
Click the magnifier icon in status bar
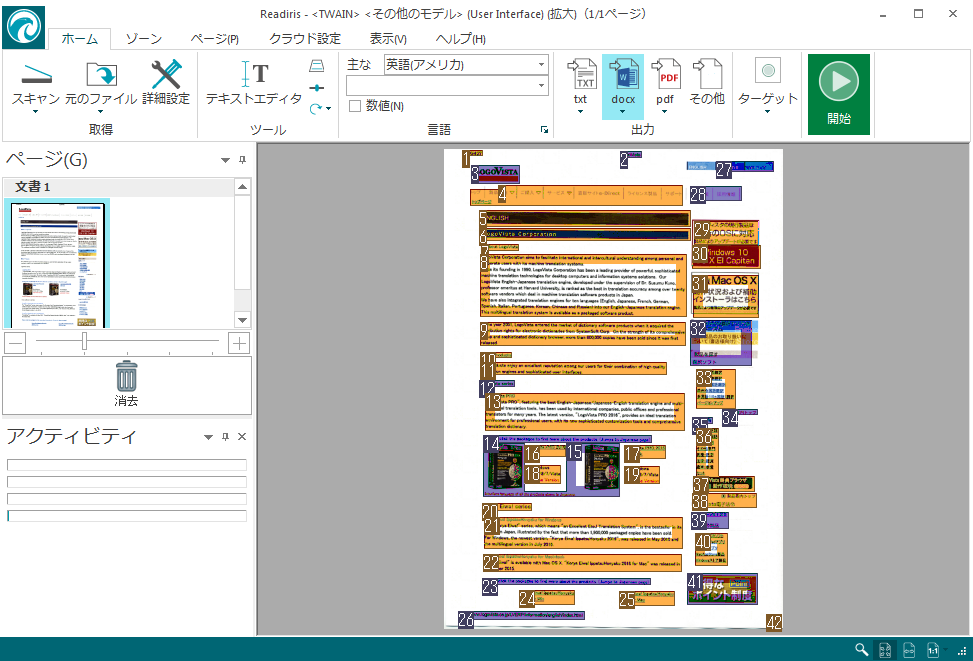(x=861, y=650)
